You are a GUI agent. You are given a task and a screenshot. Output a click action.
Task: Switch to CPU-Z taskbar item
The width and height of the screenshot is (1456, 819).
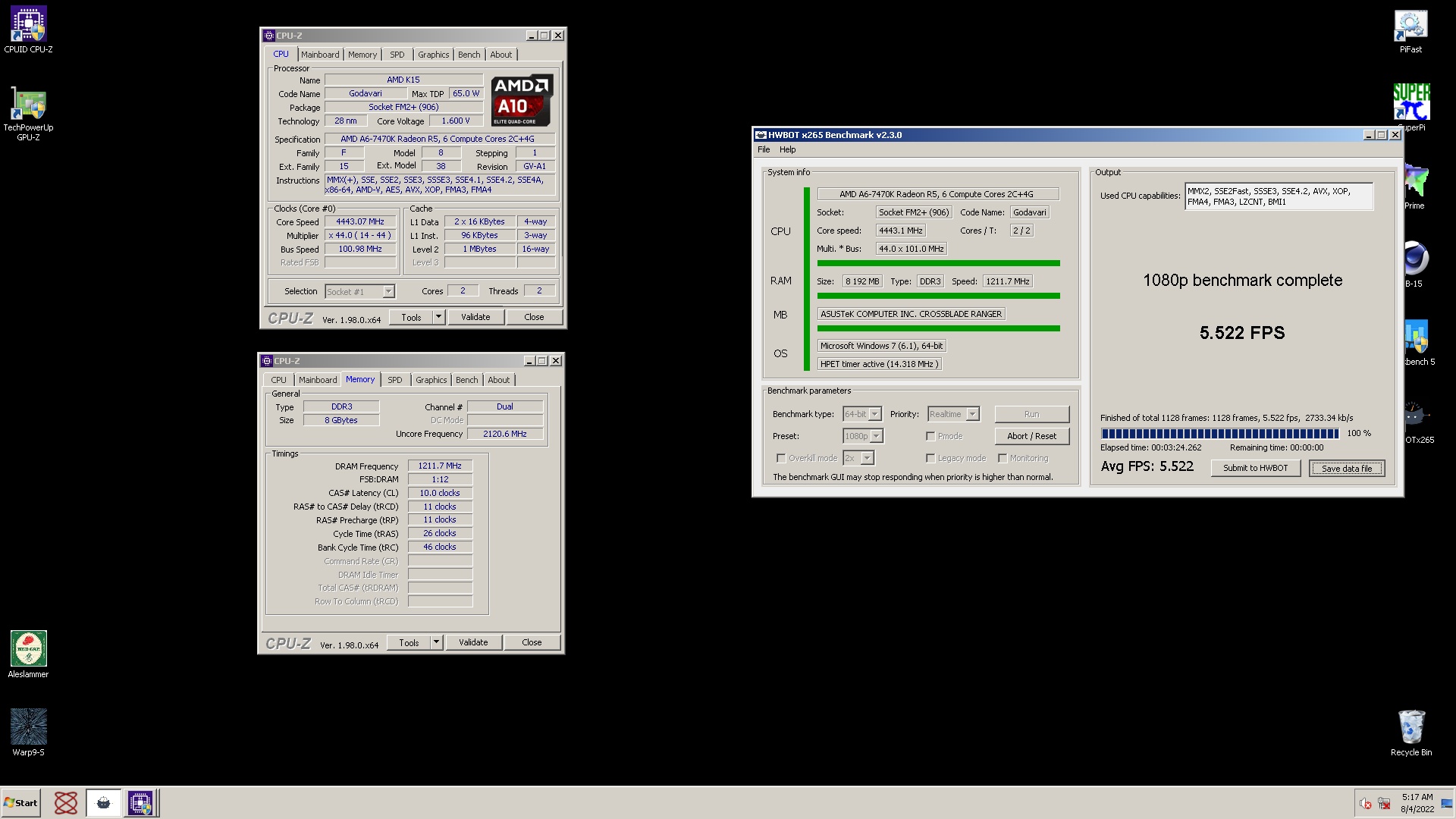pos(140,802)
